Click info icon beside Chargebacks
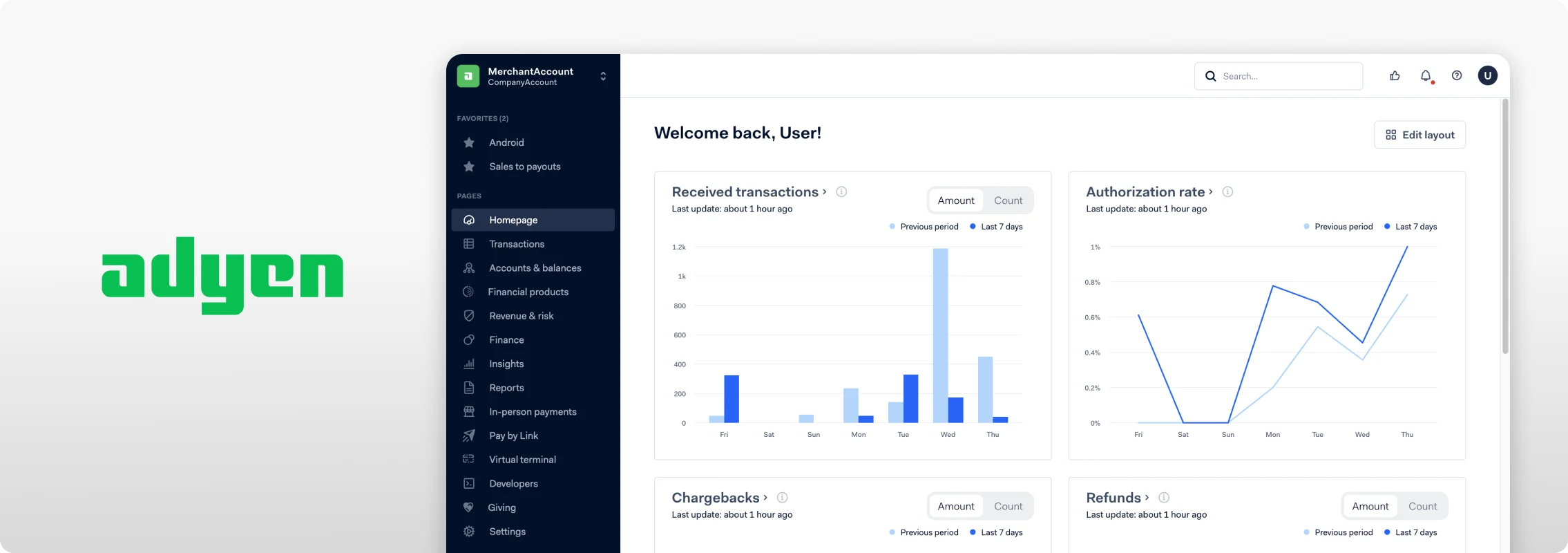This screenshot has height=553, width=1568. point(782,498)
